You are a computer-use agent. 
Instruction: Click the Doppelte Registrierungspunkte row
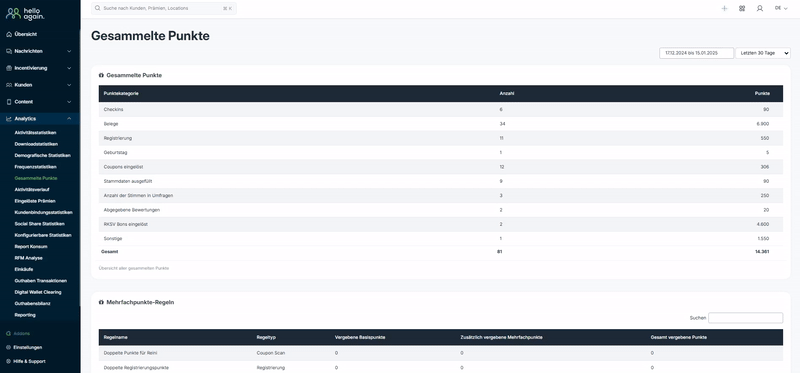pos(441,367)
